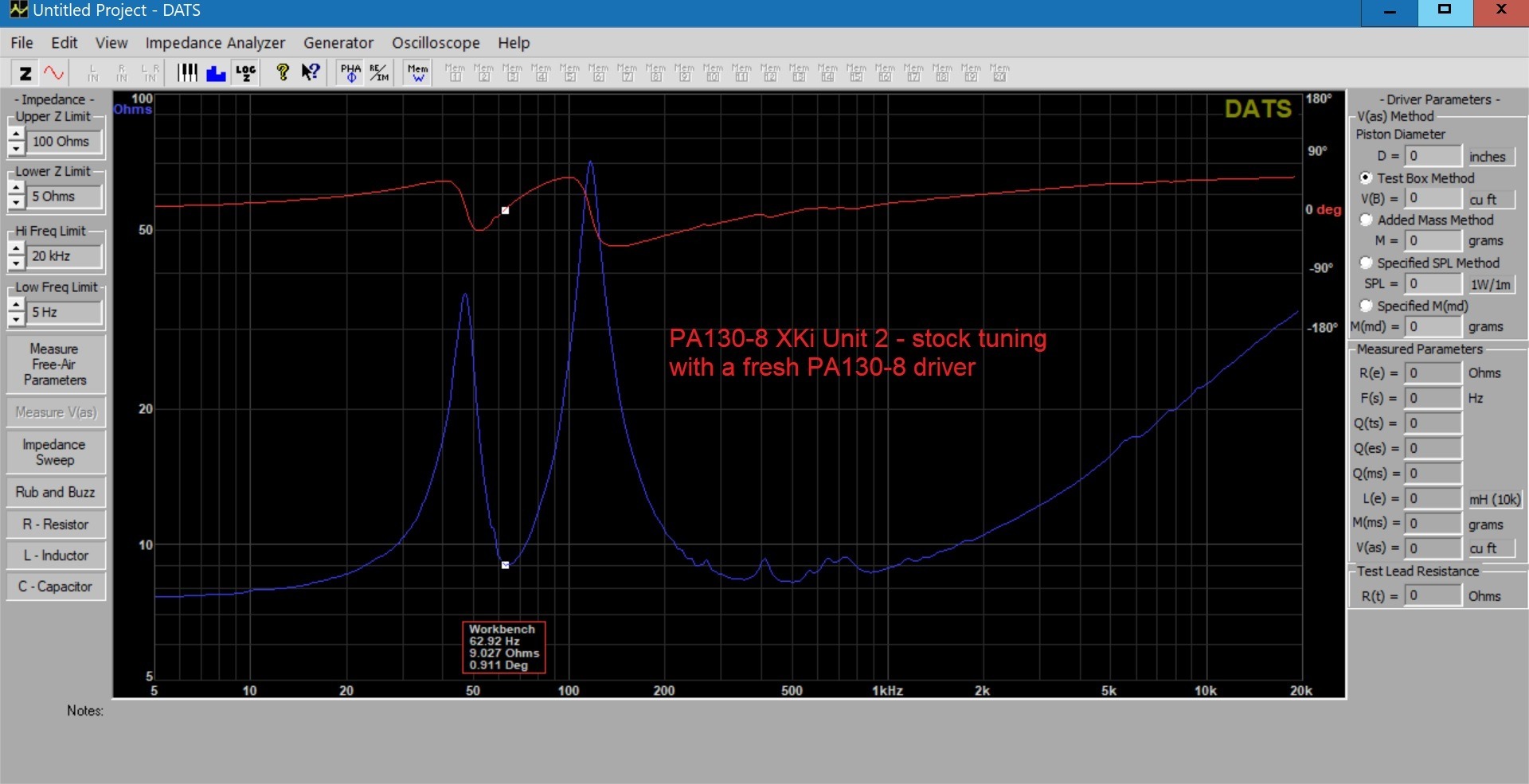
Task: Click the Mem 1 memory slot icon
Action: (x=455, y=73)
